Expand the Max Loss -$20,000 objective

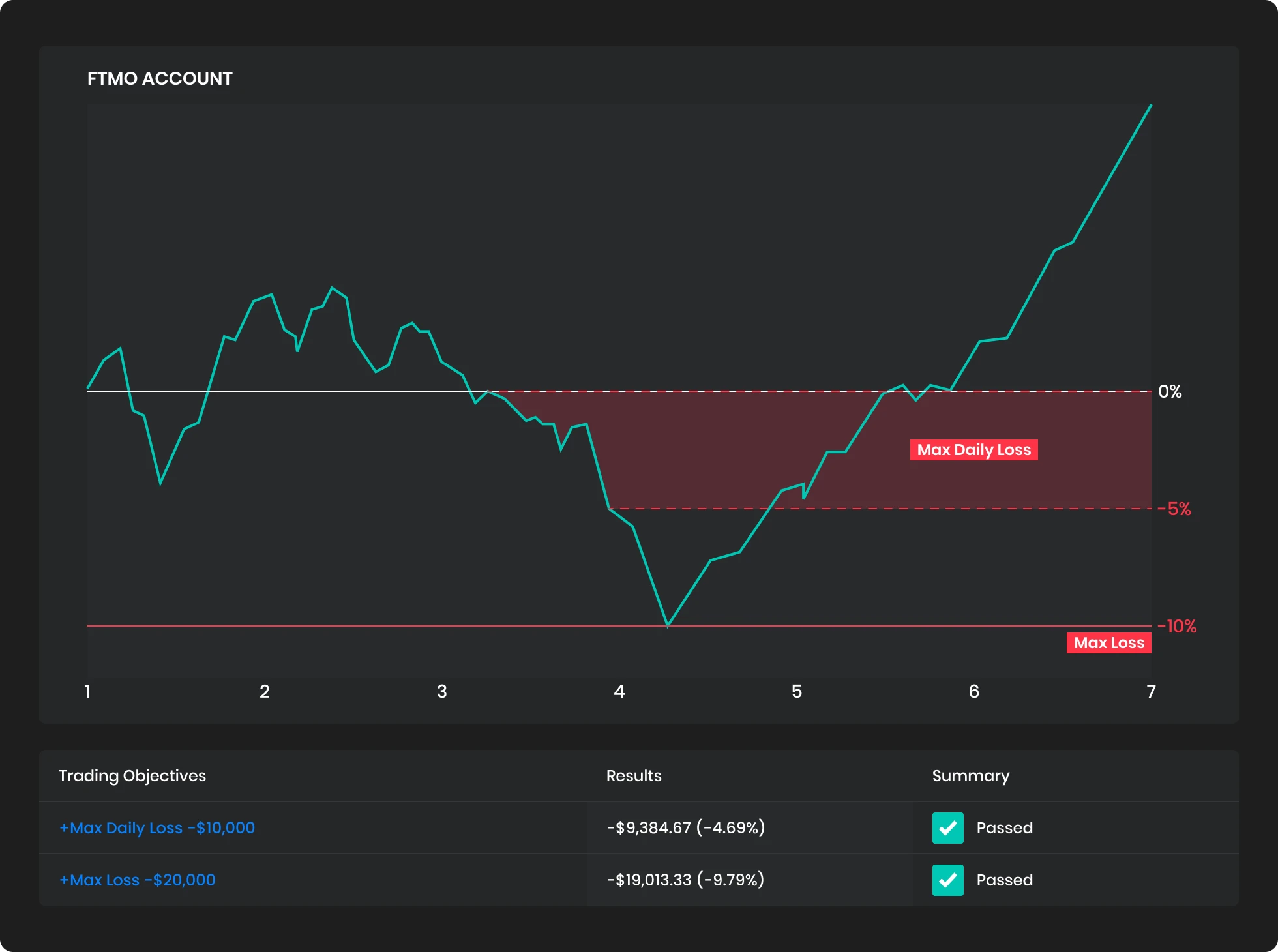point(137,880)
